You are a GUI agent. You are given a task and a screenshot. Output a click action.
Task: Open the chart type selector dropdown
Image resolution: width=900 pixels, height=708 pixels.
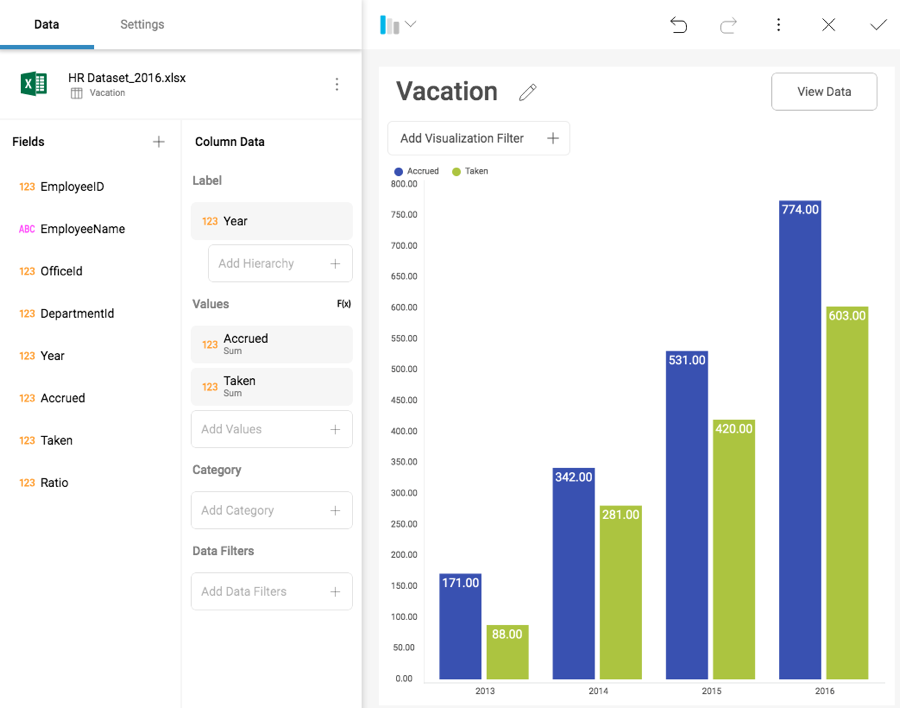(398, 25)
